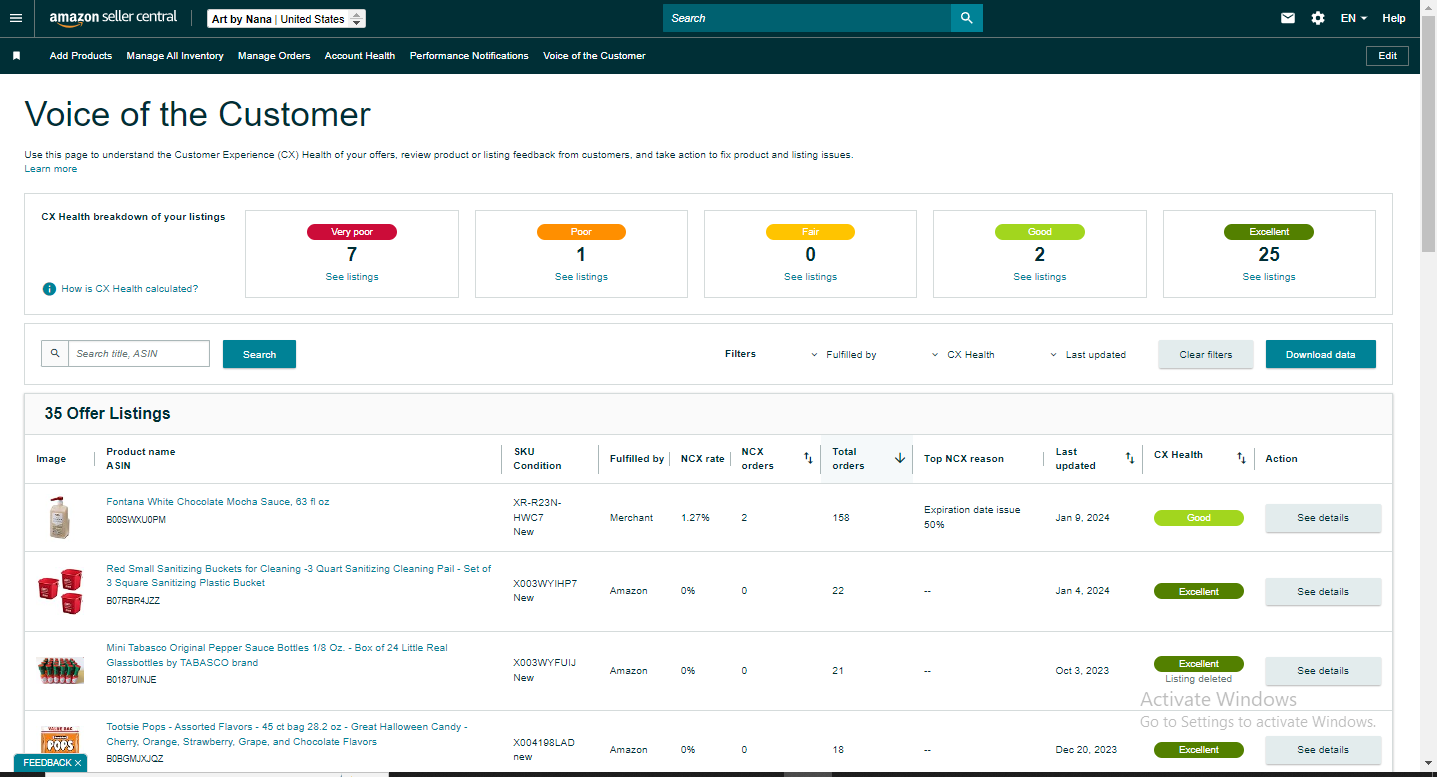Image resolution: width=1437 pixels, height=777 pixels.
Task: Click the magnifier icon in listing search box
Action: (55, 353)
